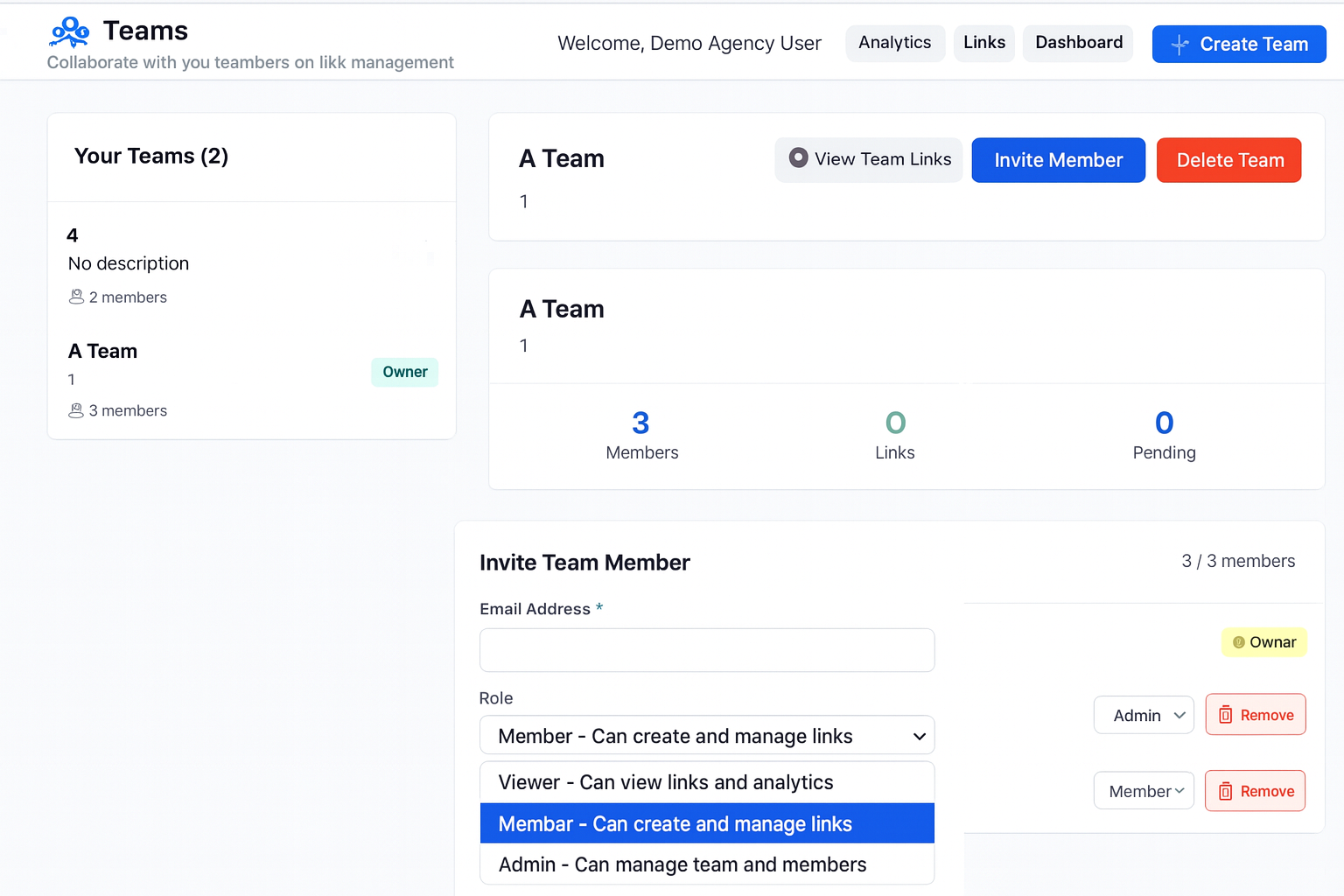
Task: Open the Dashboard
Action: (1078, 43)
